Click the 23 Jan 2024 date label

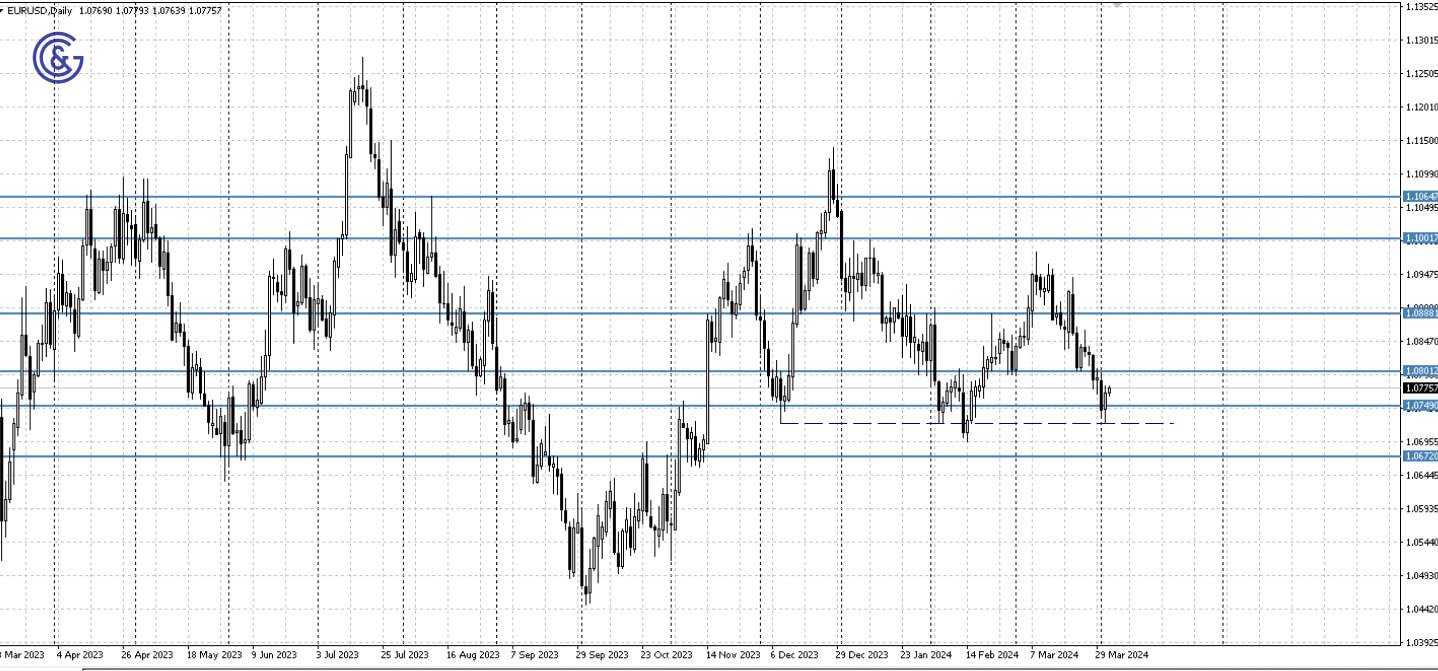(927, 656)
